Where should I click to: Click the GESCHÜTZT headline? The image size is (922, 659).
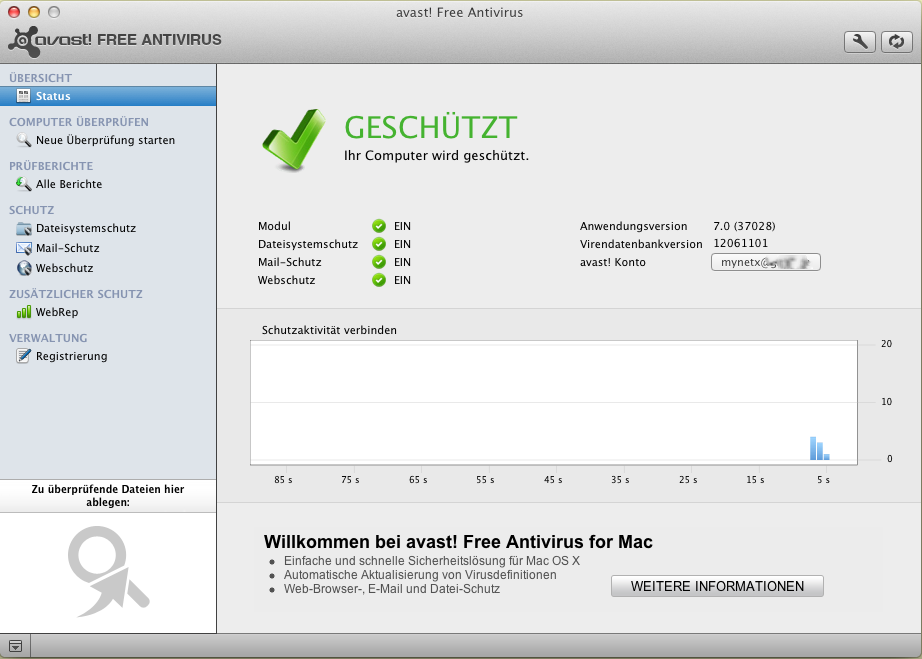(x=430, y=128)
